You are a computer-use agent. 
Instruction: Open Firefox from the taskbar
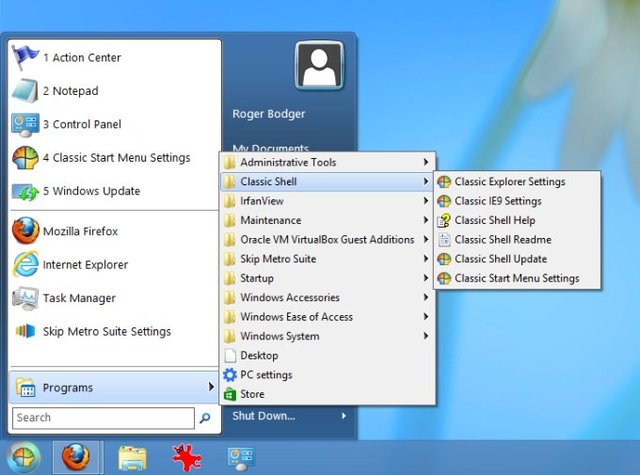click(76, 457)
